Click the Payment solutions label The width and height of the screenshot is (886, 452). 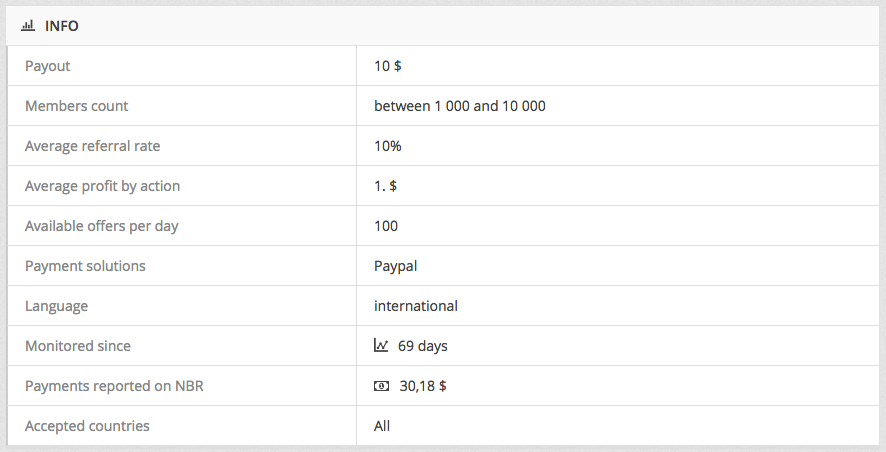pyautogui.click(x=85, y=266)
